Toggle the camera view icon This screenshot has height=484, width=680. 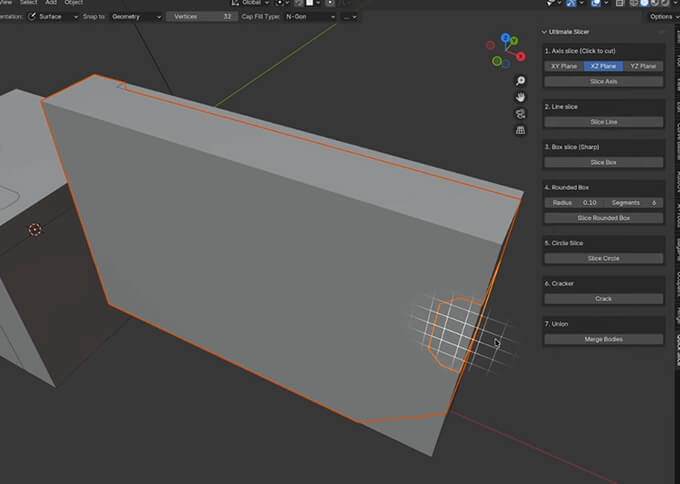pos(520,114)
